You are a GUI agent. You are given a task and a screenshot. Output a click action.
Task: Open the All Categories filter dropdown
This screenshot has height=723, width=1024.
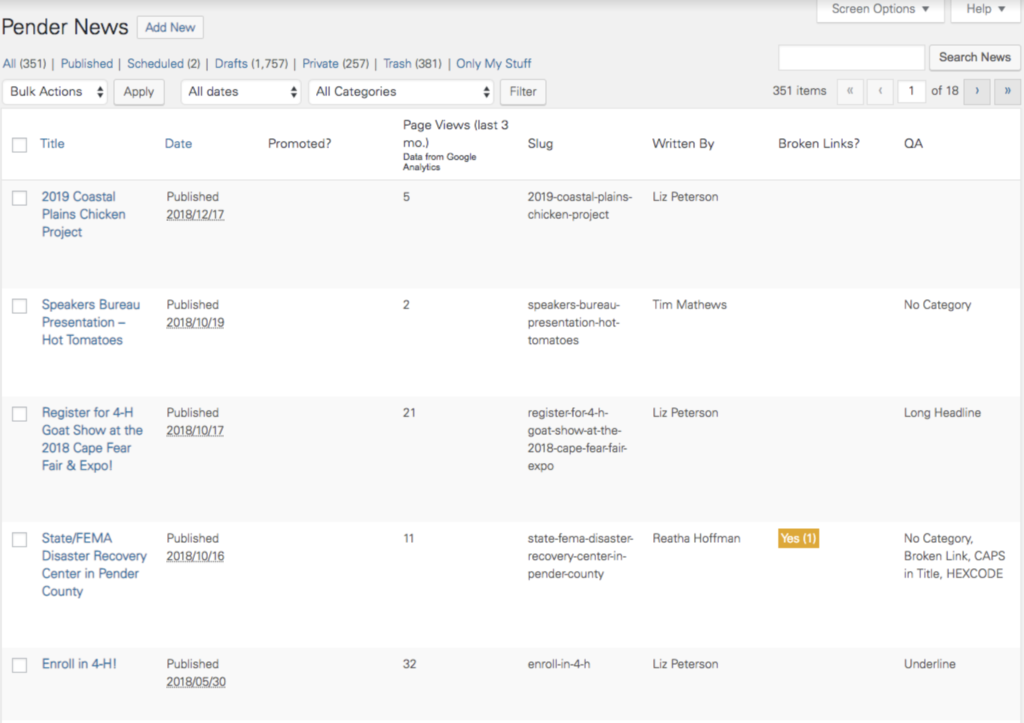(401, 91)
